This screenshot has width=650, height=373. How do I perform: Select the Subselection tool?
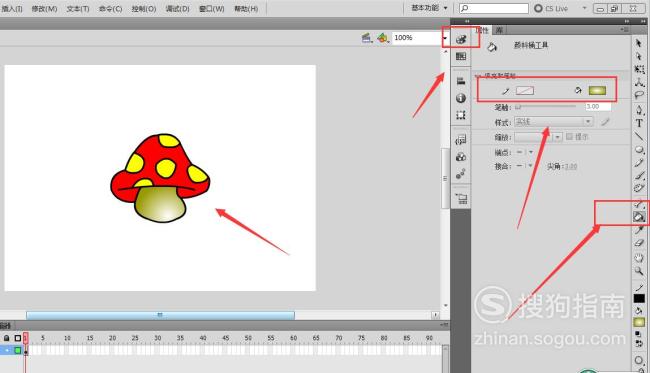(x=638, y=56)
